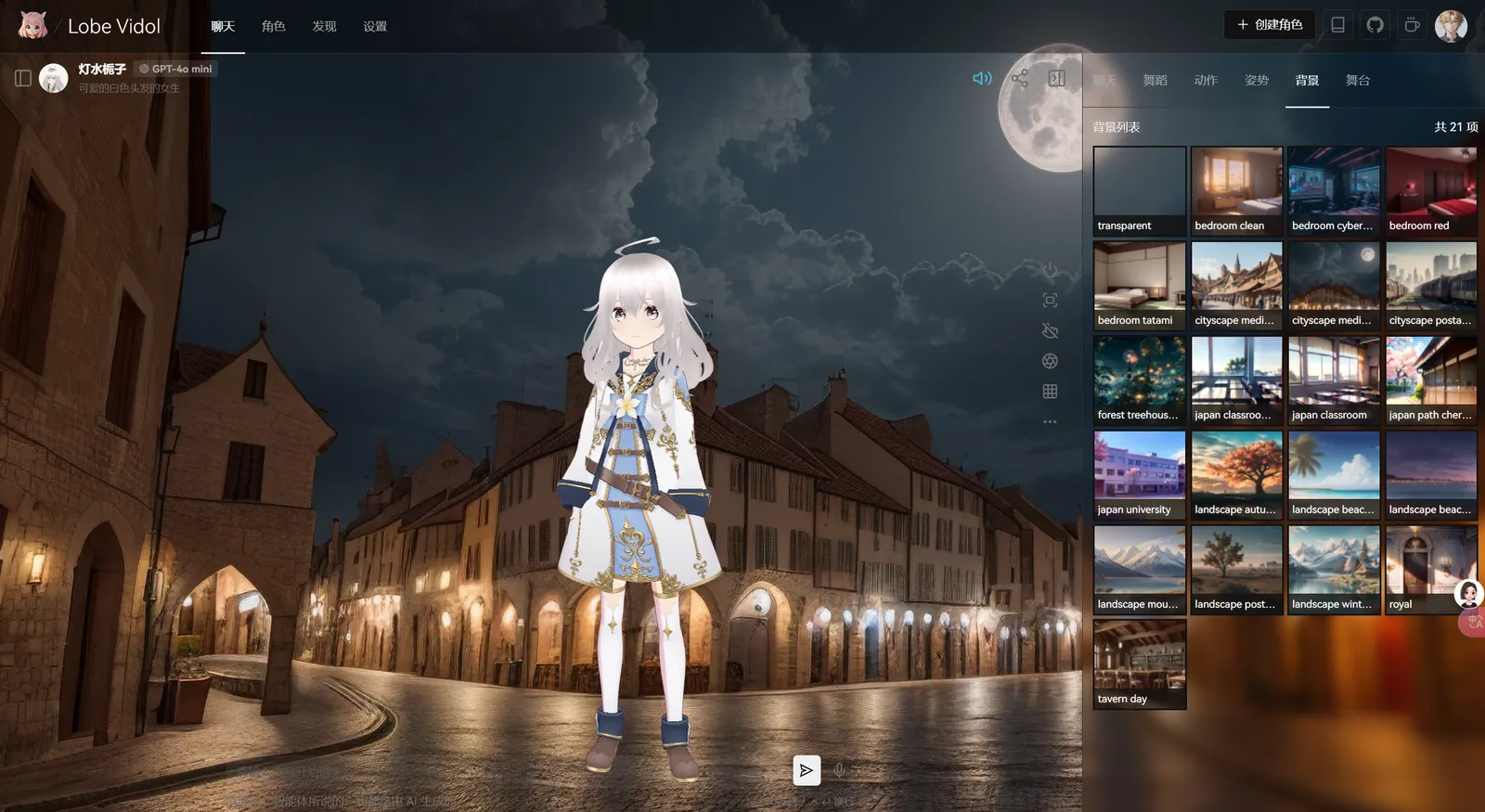The height and width of the screenshot is (812, 1485).
Task: Click the Lobe Vidol logo icon
Action: (32, 25)
